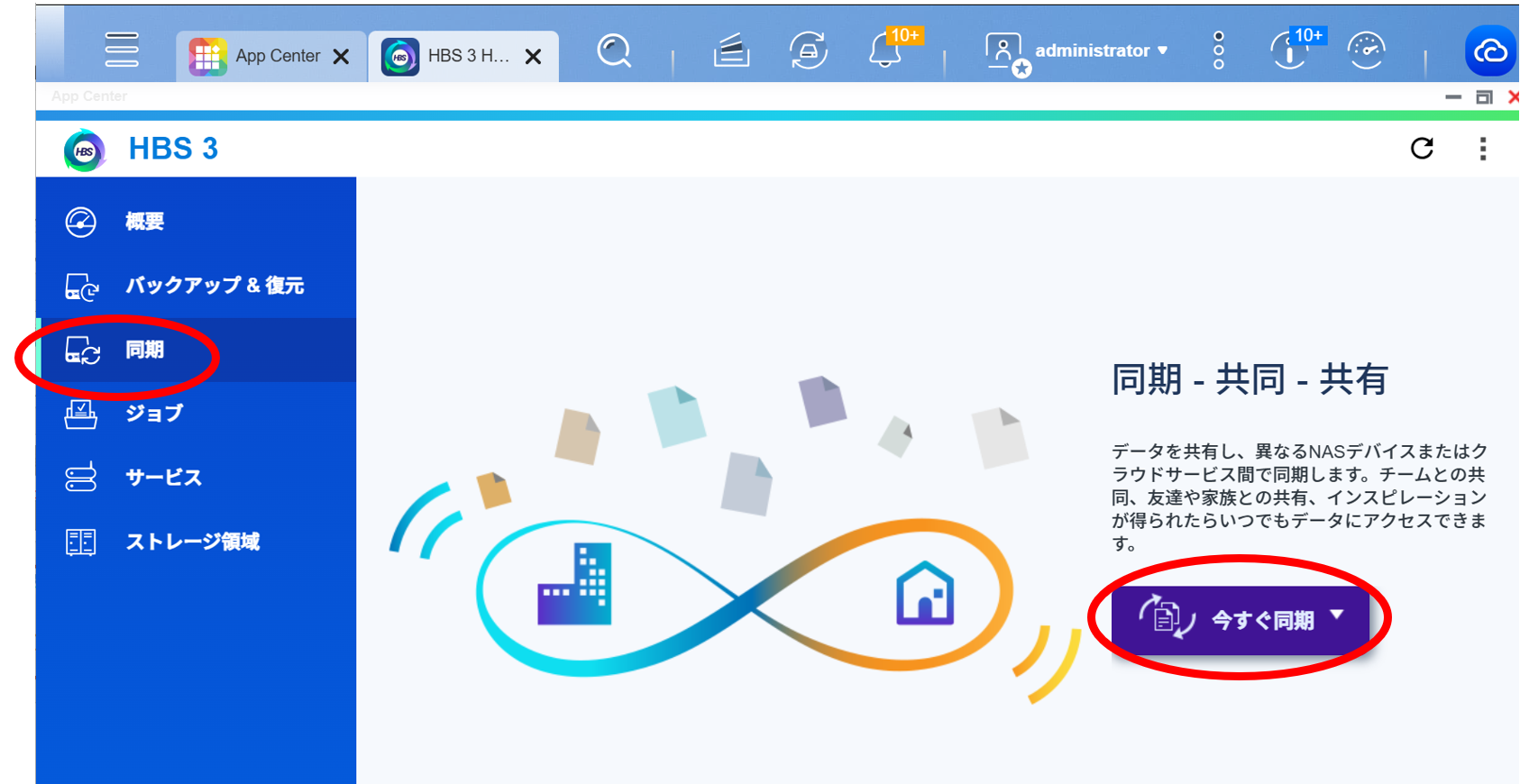Image resolution: width=1520 pixels, height=784 pixels.
Task: Open the main hamburger menu
Action: coord(122,50)
